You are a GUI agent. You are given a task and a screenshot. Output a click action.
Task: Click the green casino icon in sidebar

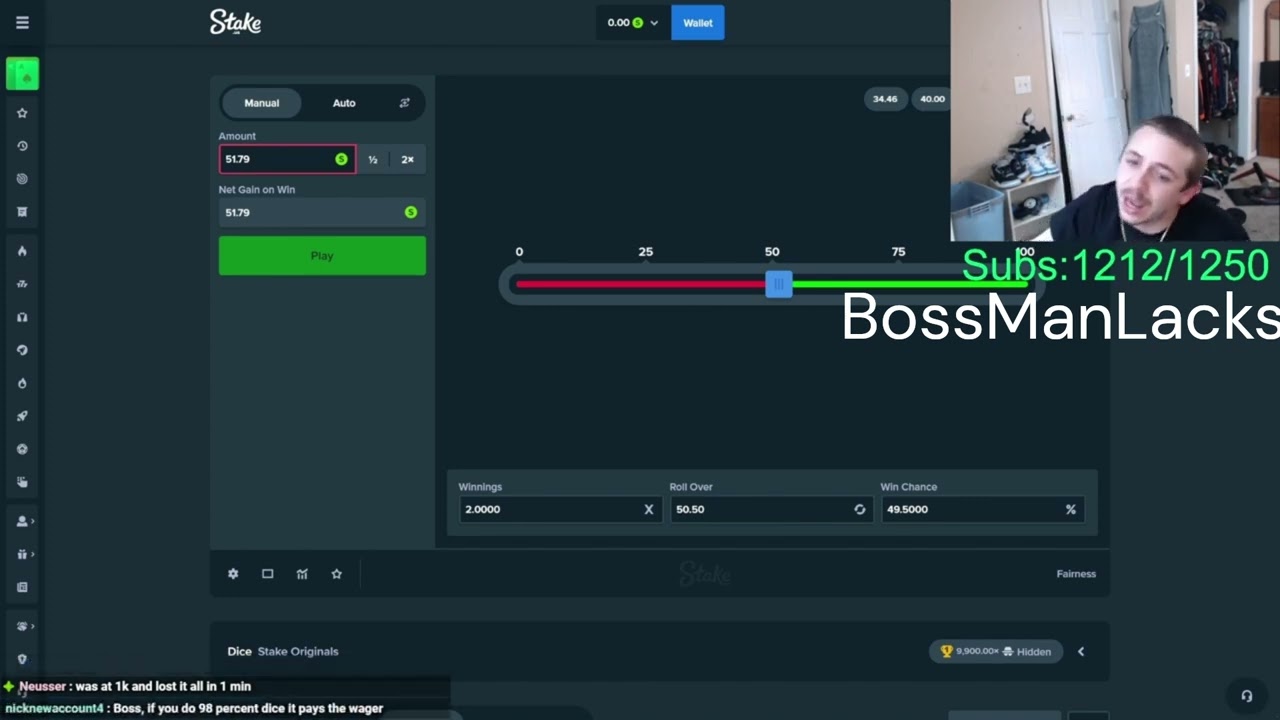pos(22,74)
